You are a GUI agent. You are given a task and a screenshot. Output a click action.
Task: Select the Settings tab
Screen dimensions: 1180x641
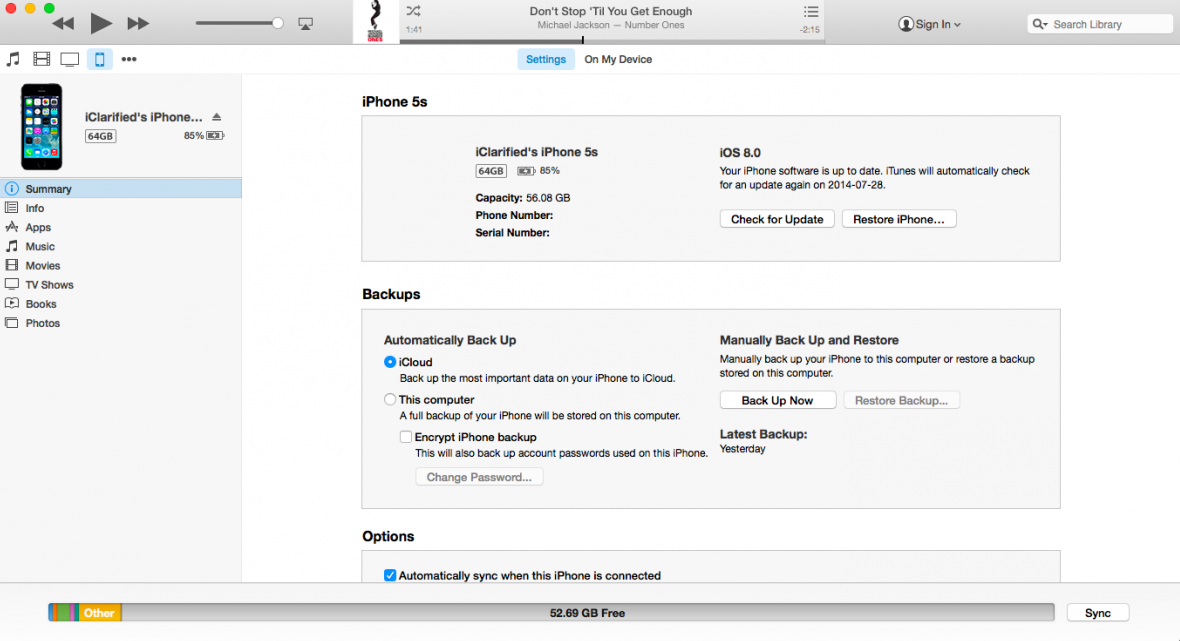click(546, 59)
